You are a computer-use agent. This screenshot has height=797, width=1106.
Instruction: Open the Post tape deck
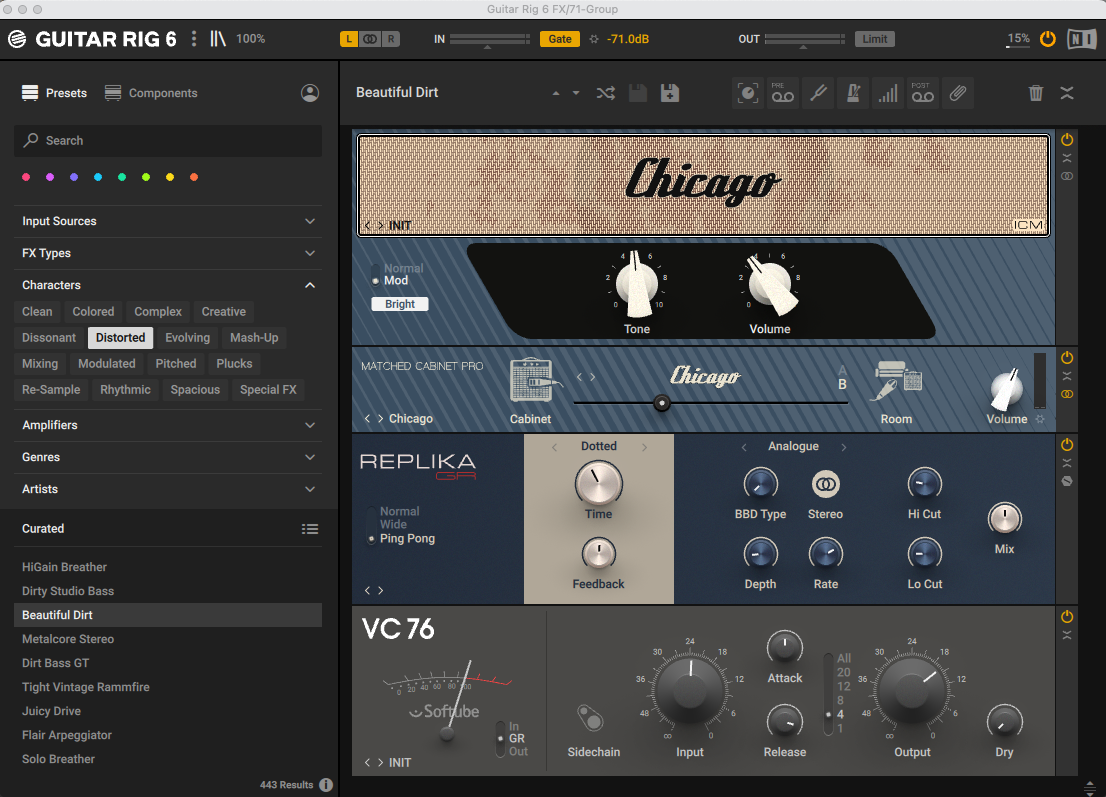click(x=923, y=93)
